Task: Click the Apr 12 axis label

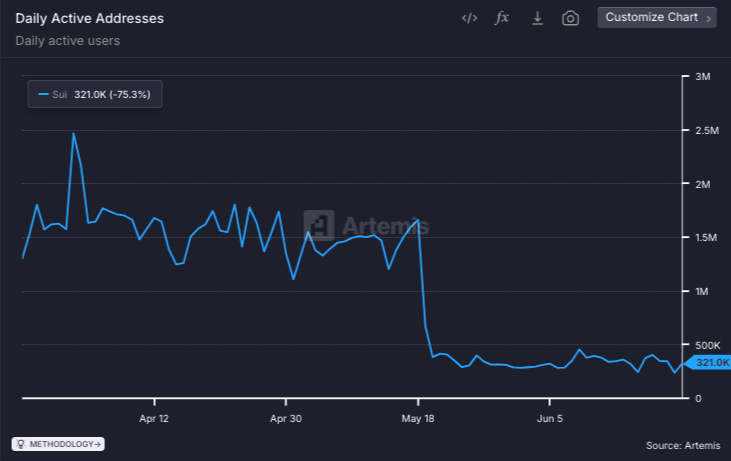Action: [154, 419]
